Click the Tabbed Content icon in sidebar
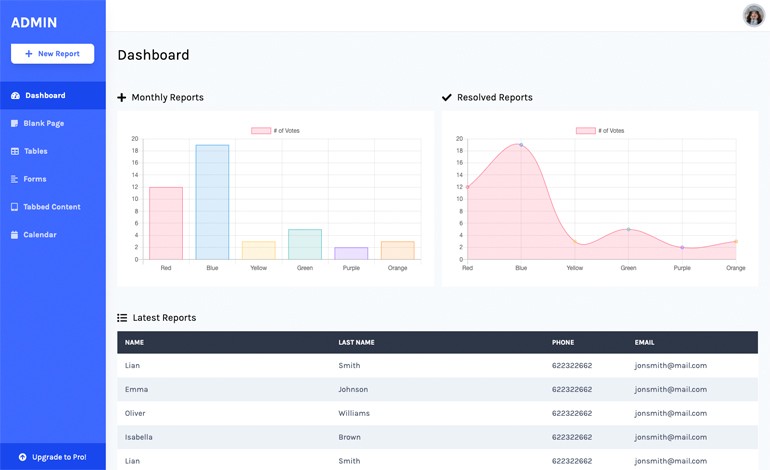770x470 pixels. click(x=15, y=207)
